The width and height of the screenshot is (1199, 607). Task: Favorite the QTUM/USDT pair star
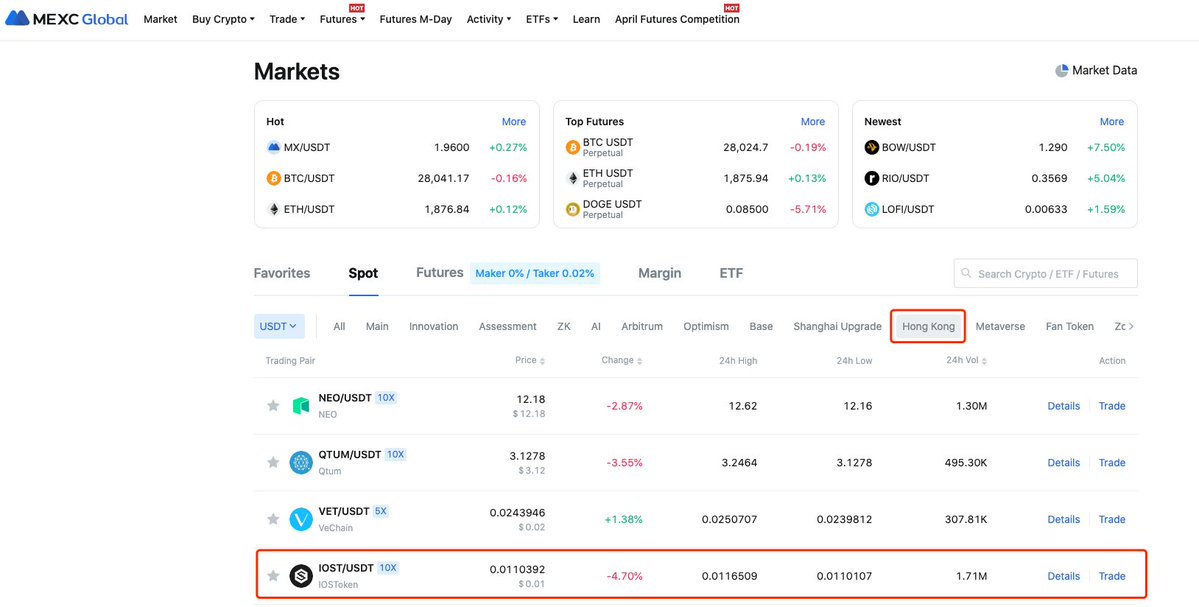click(273, 463)
